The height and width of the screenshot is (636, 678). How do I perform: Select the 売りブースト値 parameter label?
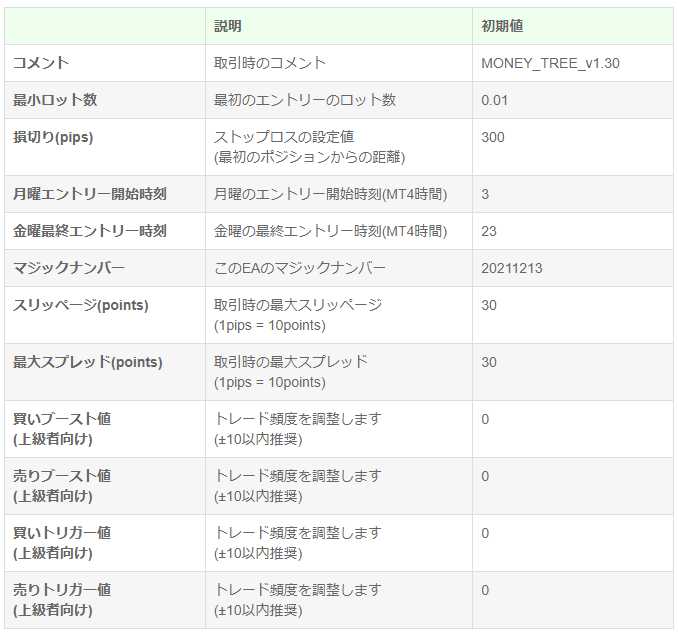point(62,476)
